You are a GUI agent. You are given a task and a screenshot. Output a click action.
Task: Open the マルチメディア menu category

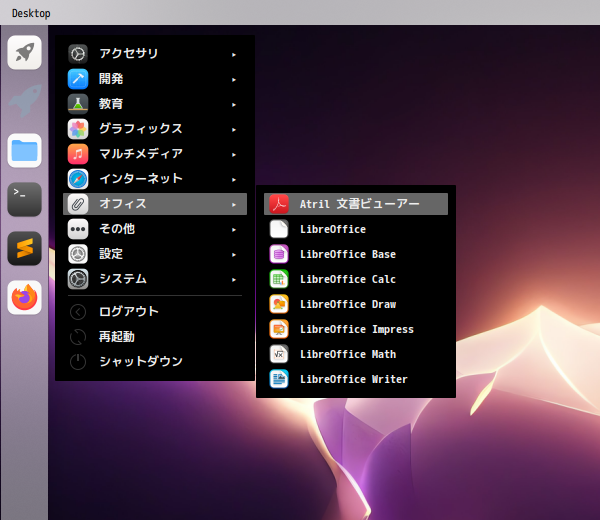coord(155,154)
